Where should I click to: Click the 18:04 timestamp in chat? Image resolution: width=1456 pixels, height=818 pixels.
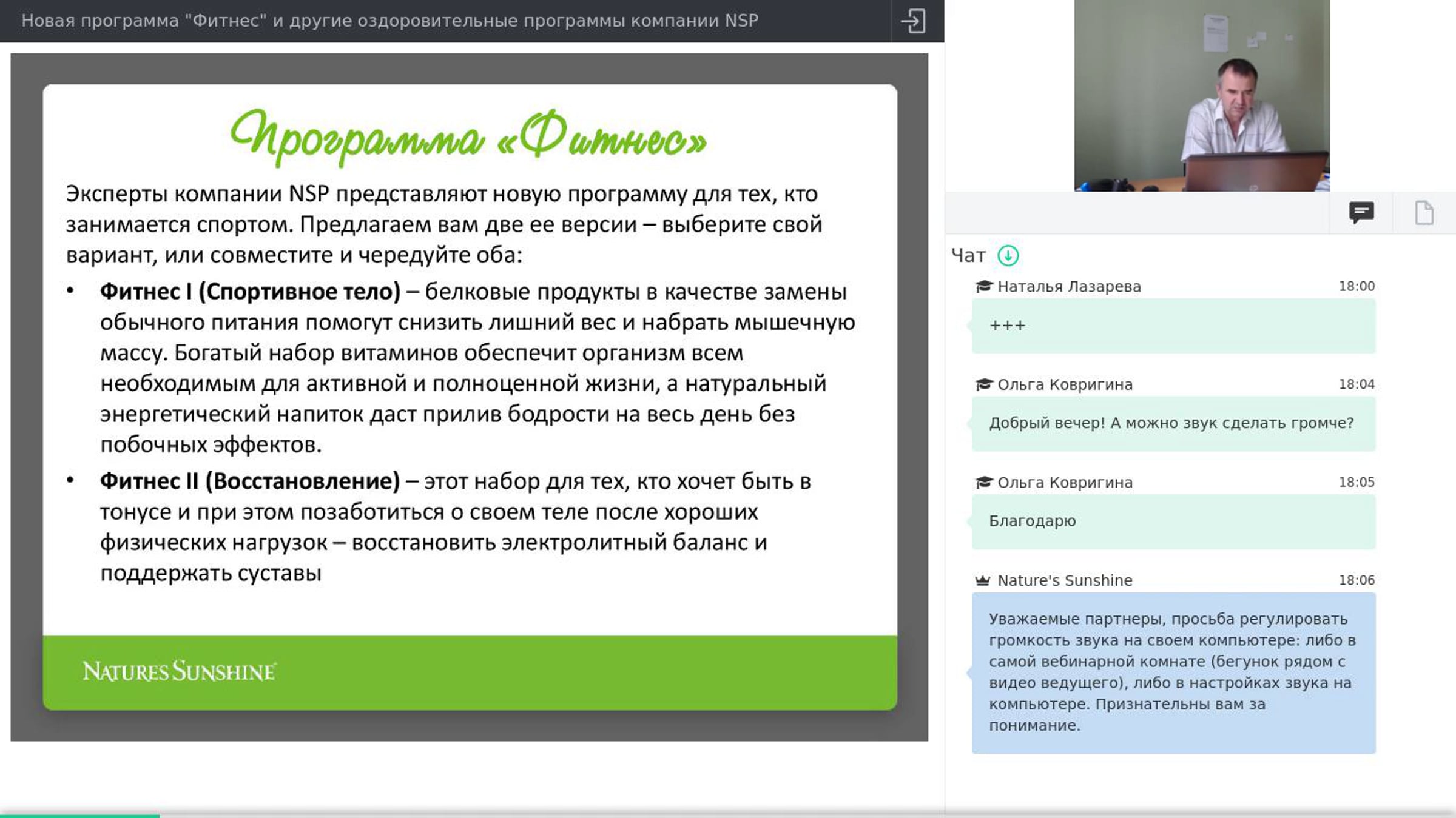click(1357, 384)
